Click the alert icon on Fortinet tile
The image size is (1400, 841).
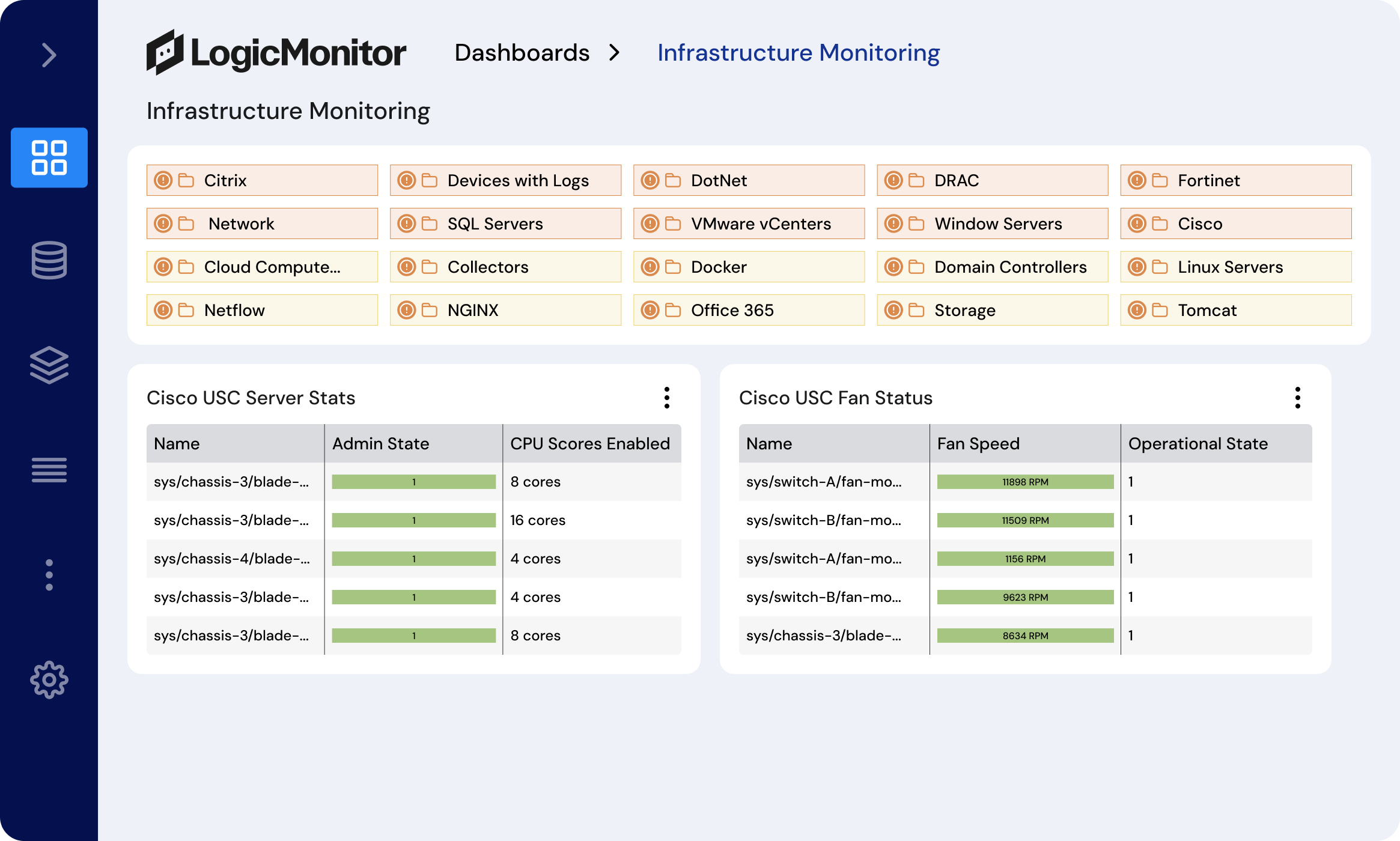(1137, 180)
